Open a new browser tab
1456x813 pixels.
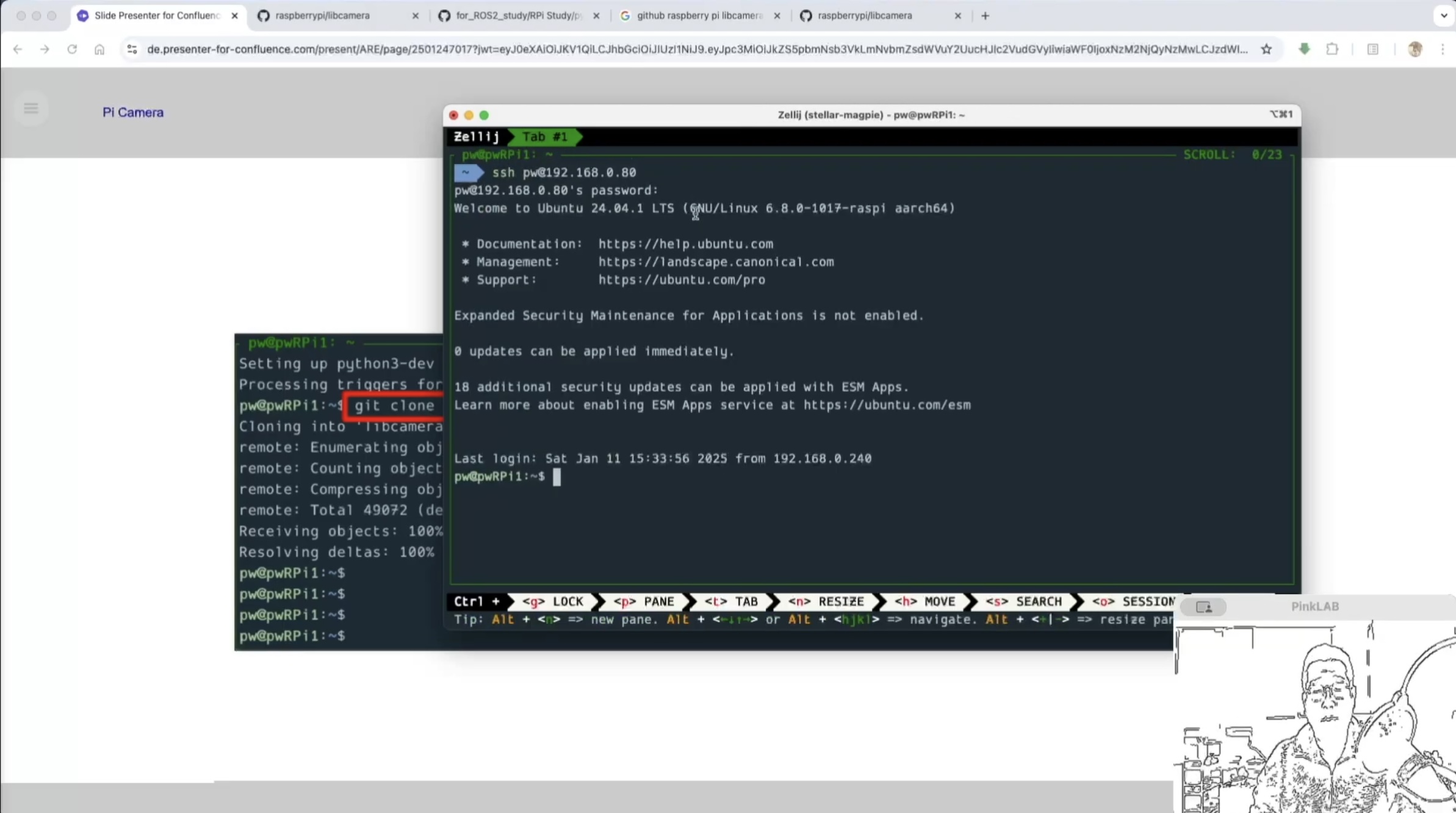click(x=985, y=16)
